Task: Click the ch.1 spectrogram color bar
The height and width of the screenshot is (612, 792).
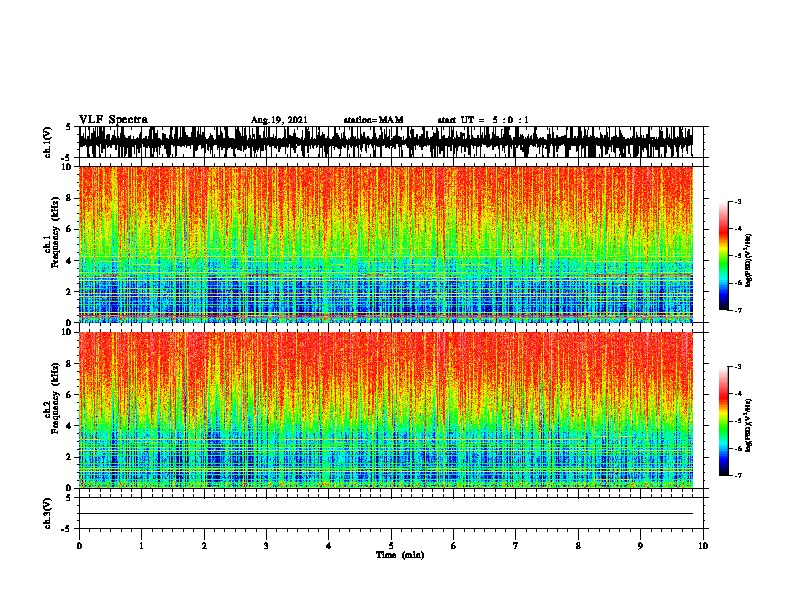Action: (x=724, y=256)
